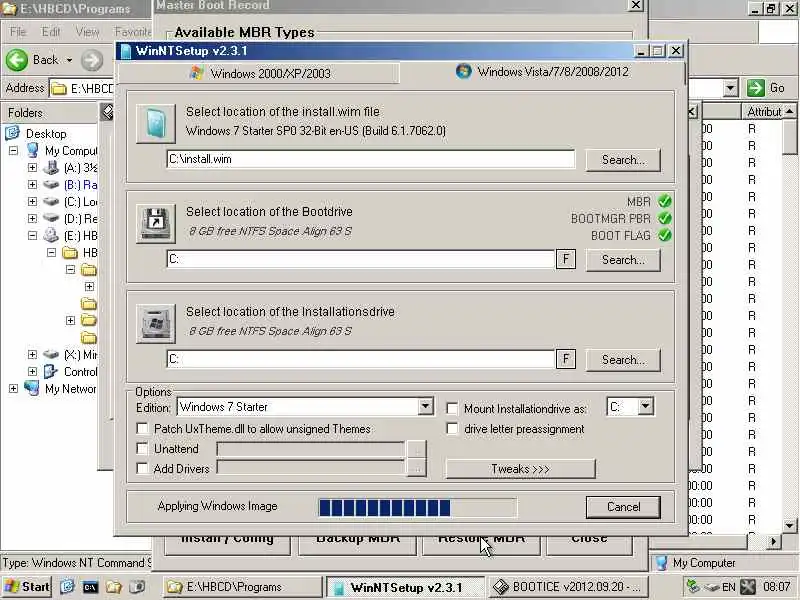
Task: Click the MBR green check status icon
Action: pyautogui.click(x=664, y=201)
